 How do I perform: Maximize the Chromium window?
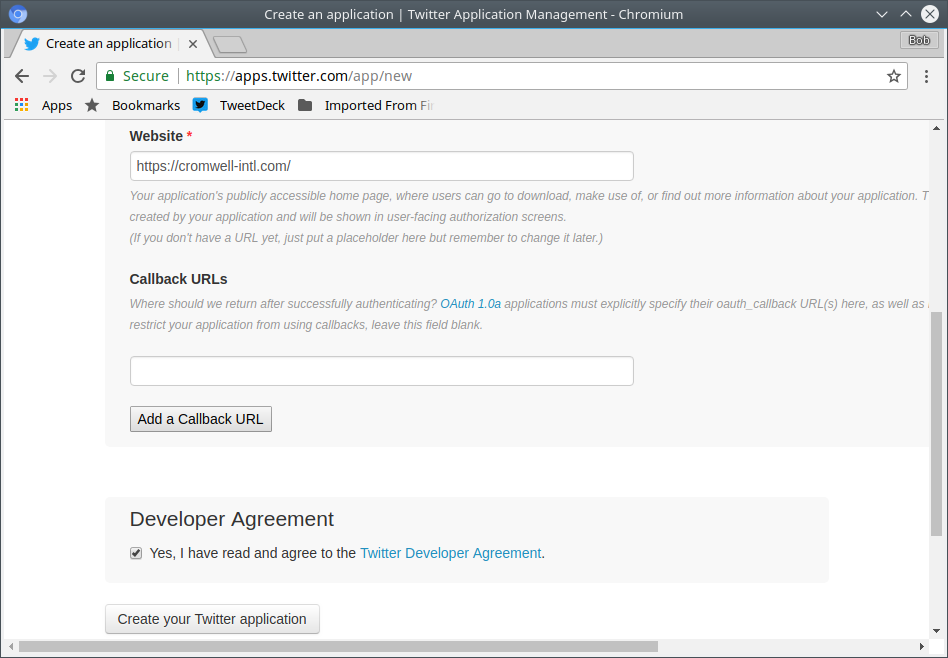[x=906, y=14]
